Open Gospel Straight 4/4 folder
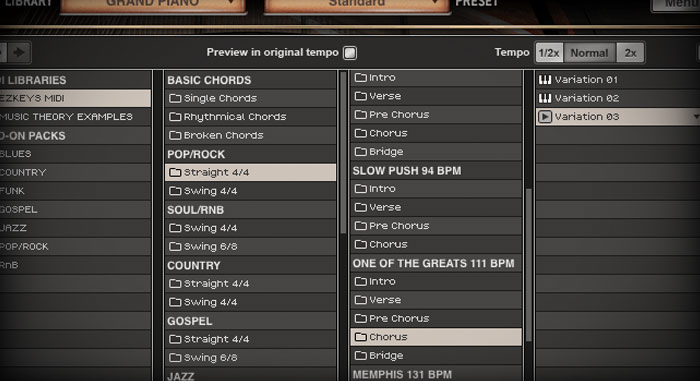 coord(250,339)
